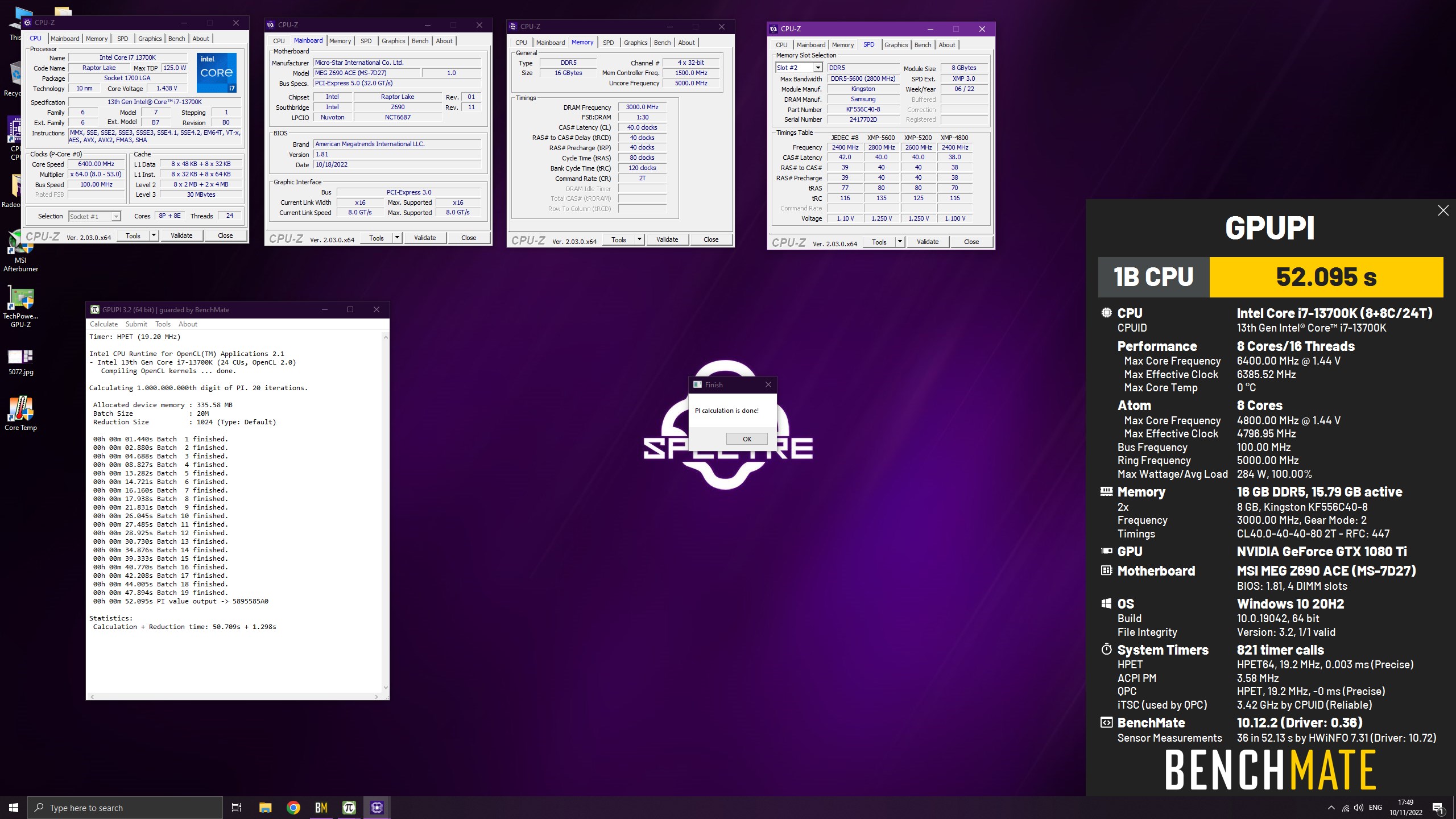Click GPUPI vertical scrollbar down arrow
1456x819 pixels.
pyautogui.click(x=386, y=687)
